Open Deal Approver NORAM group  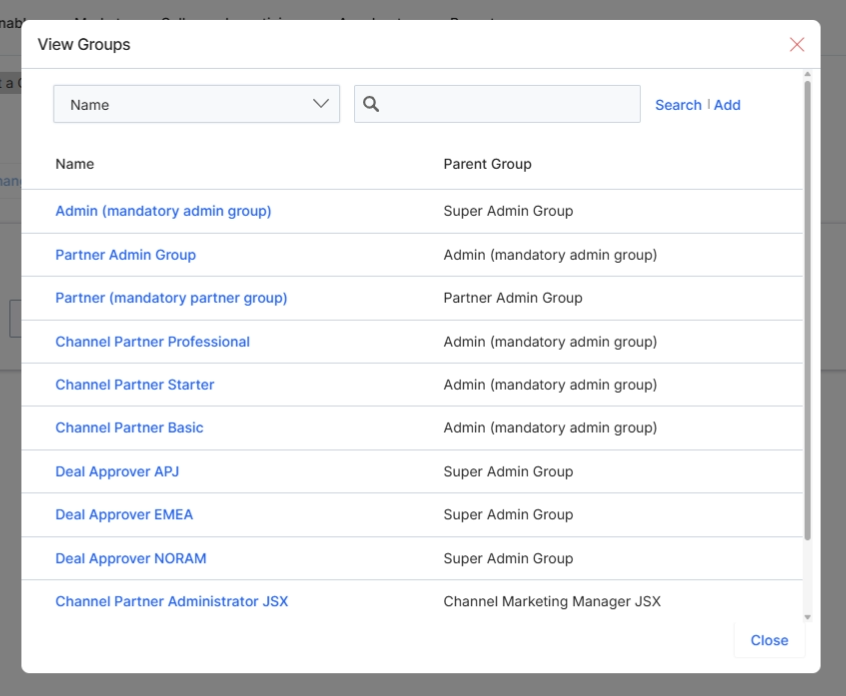[x=131, y=558]
